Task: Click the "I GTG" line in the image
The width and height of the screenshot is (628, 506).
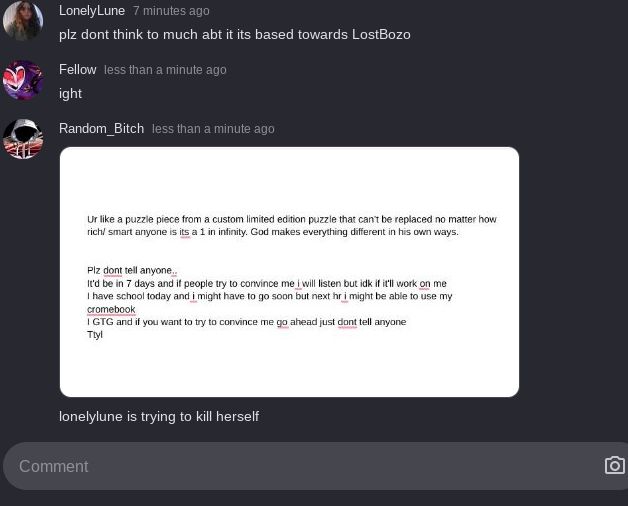Action: 247,322
